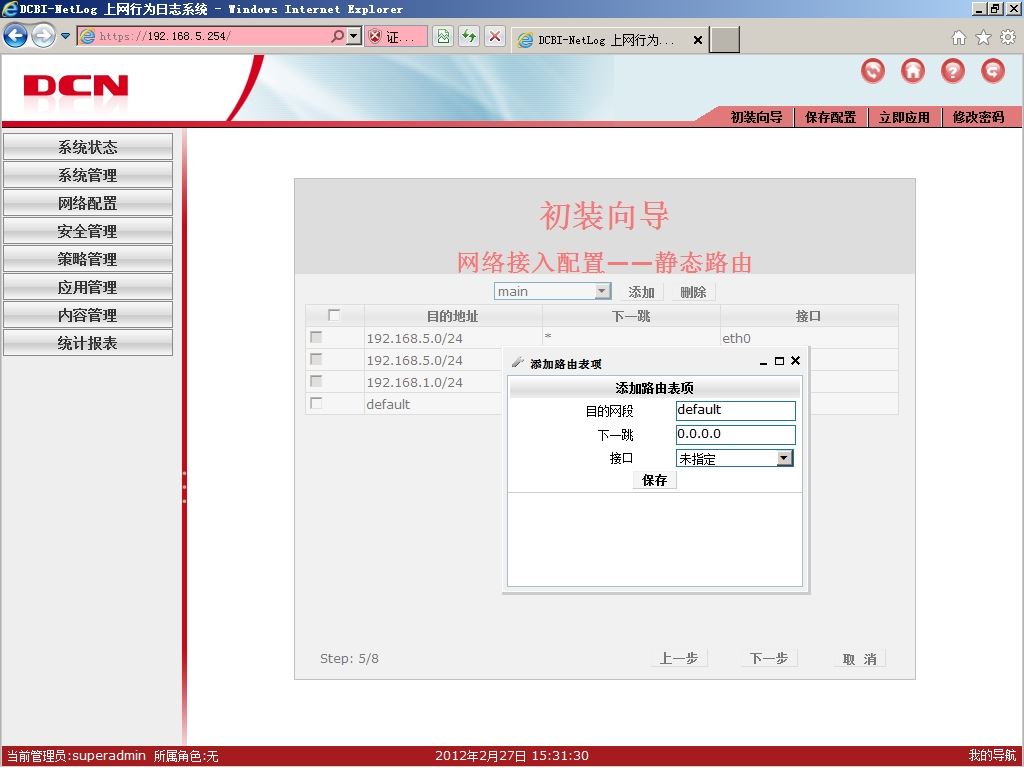Check the default route checkbox

(x=316, y=403)
